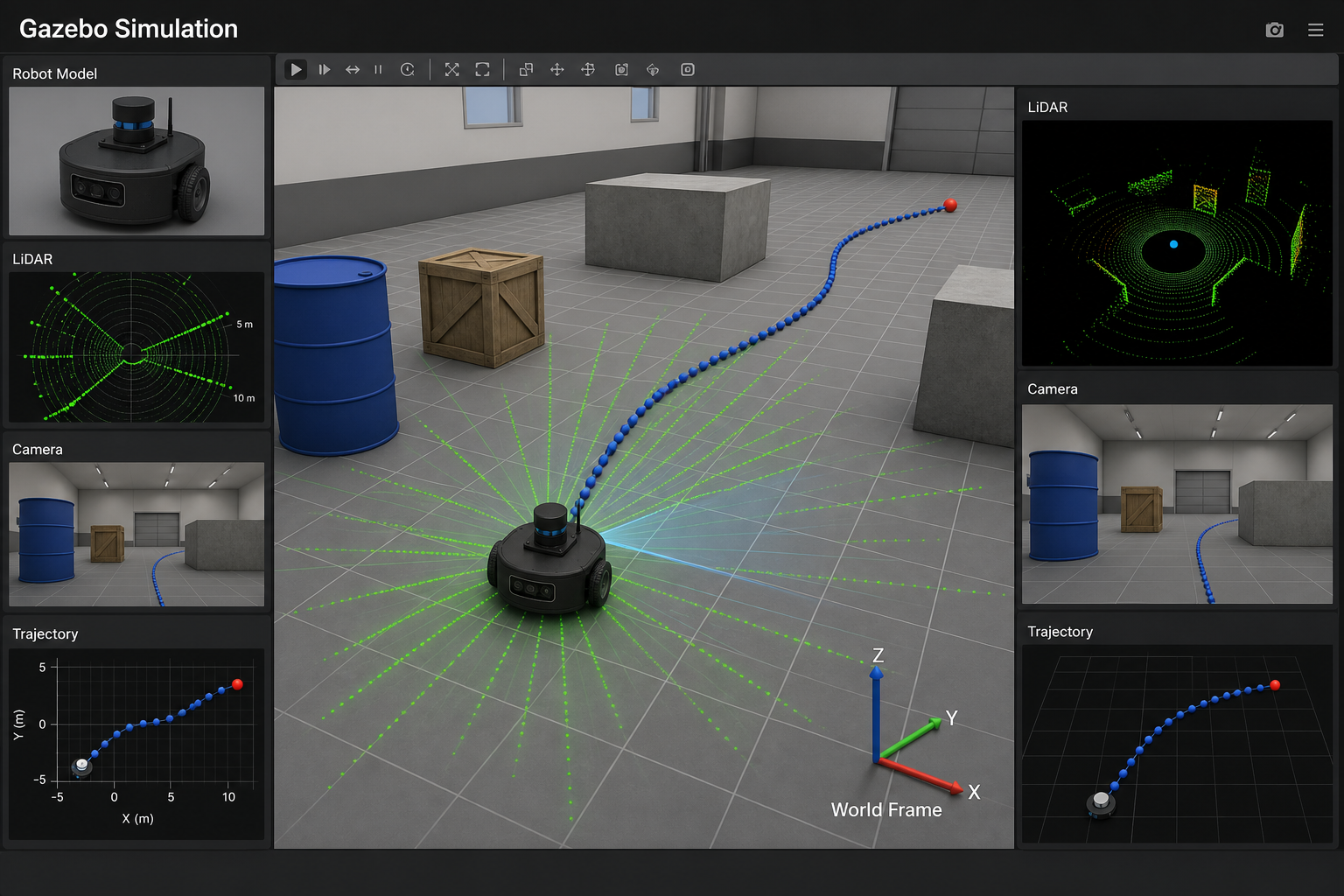Click the overlapping squares scale tool icon
The width and height of the screenshot is (1344, 896).
click(x=526, y=69)
